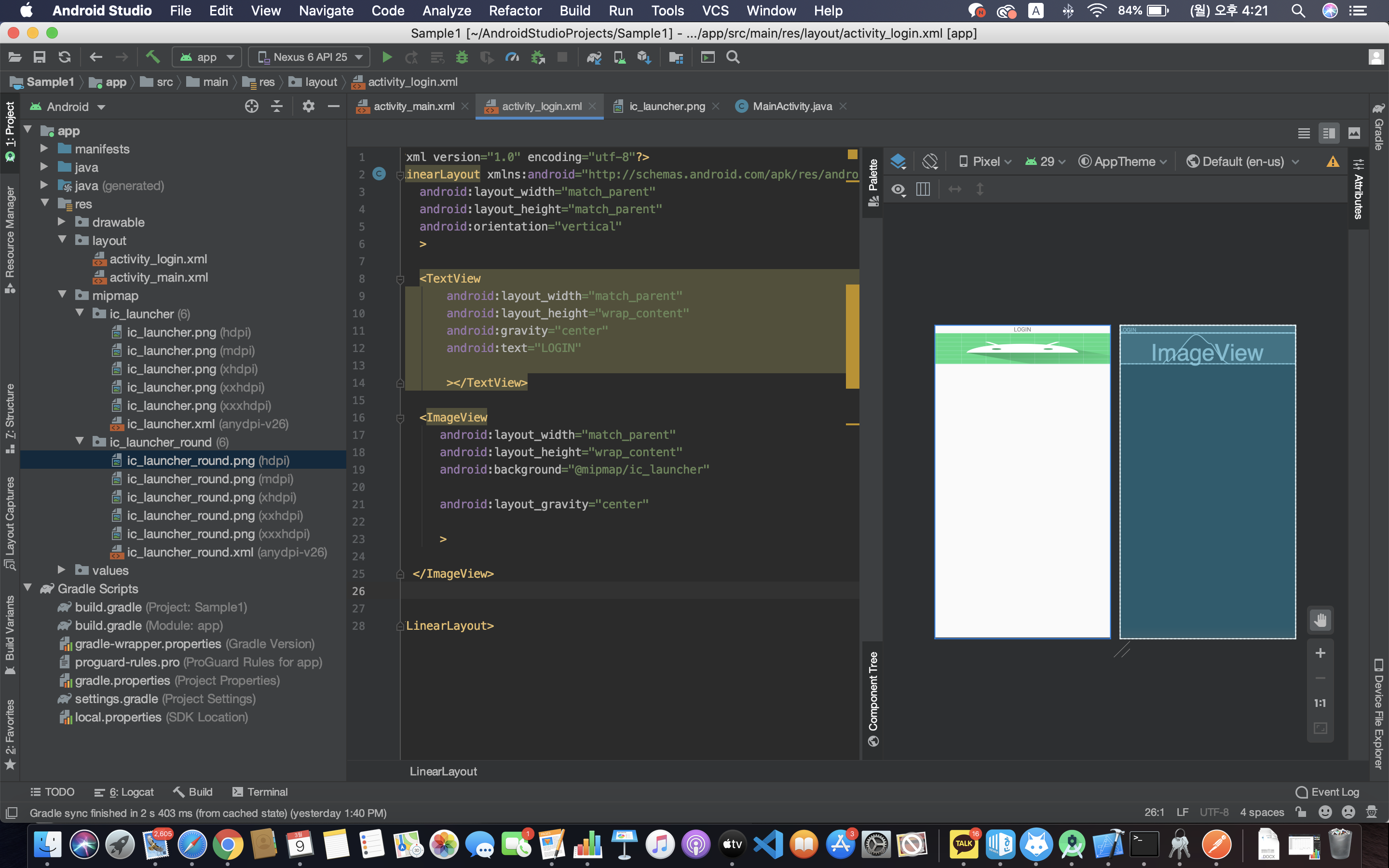Click the layout warning triangle icon
Image resolution: width=1389 pixels, height=868 pixels.
click(1333, 162)
